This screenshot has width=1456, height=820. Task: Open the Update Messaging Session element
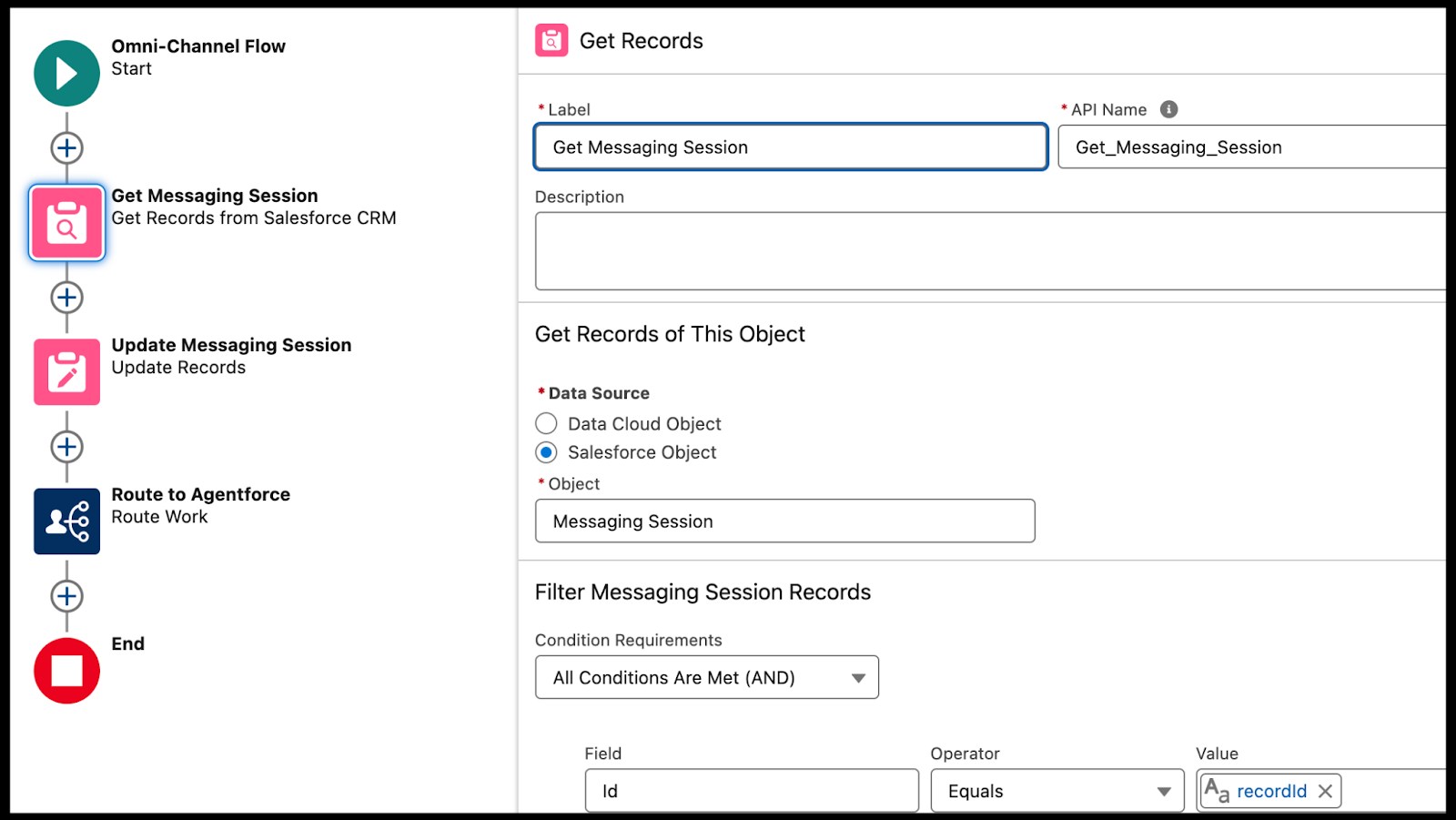point(66,372)
